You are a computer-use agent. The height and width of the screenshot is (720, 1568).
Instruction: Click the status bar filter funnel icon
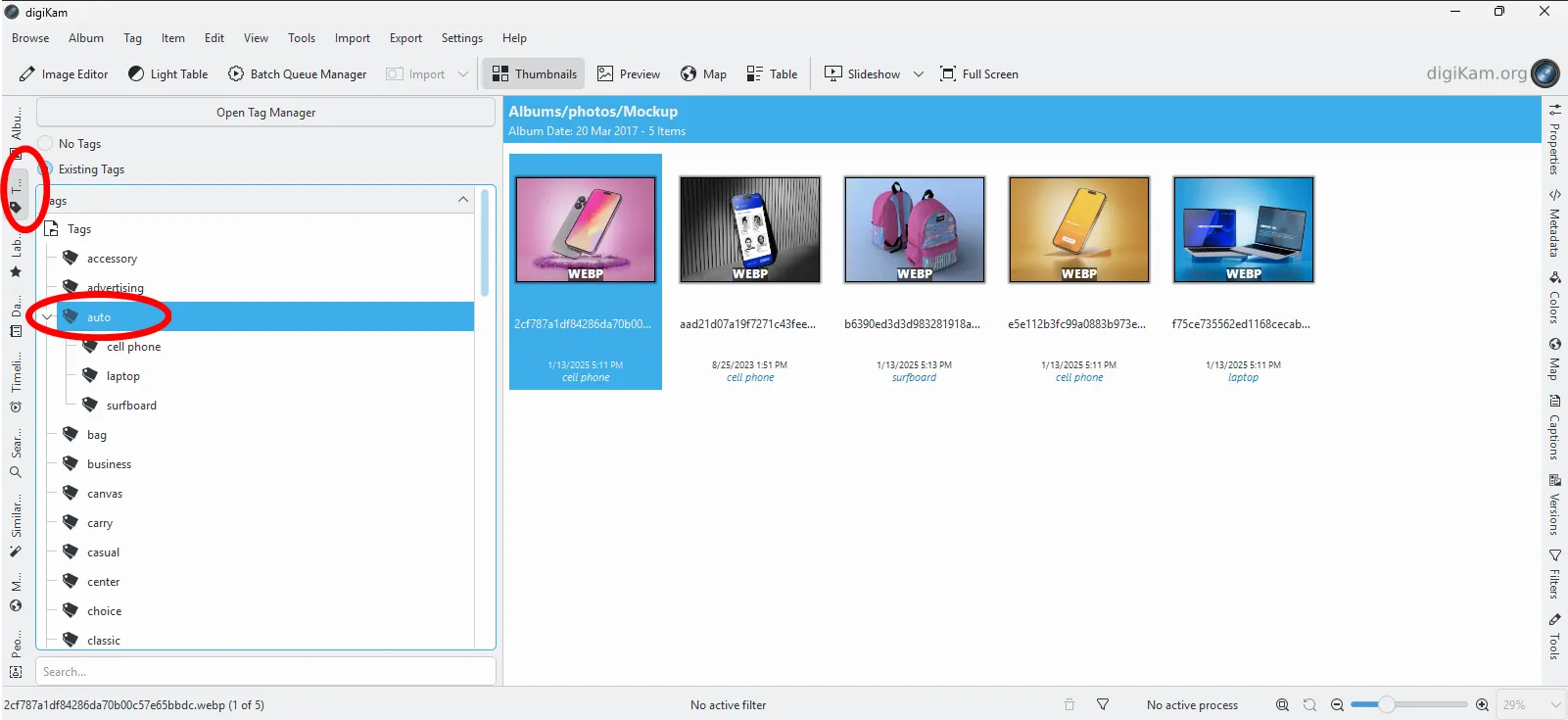click(x=1103, y=705)
